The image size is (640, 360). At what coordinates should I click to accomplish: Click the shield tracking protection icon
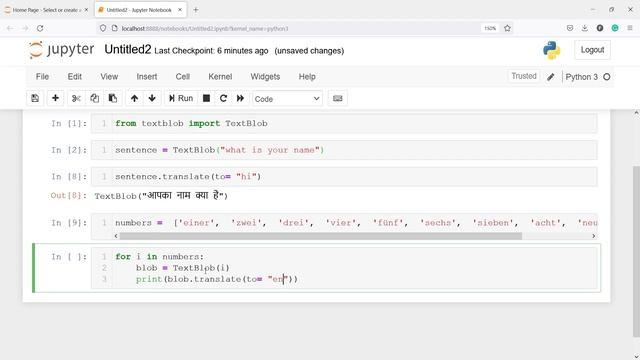coord(103,28)
